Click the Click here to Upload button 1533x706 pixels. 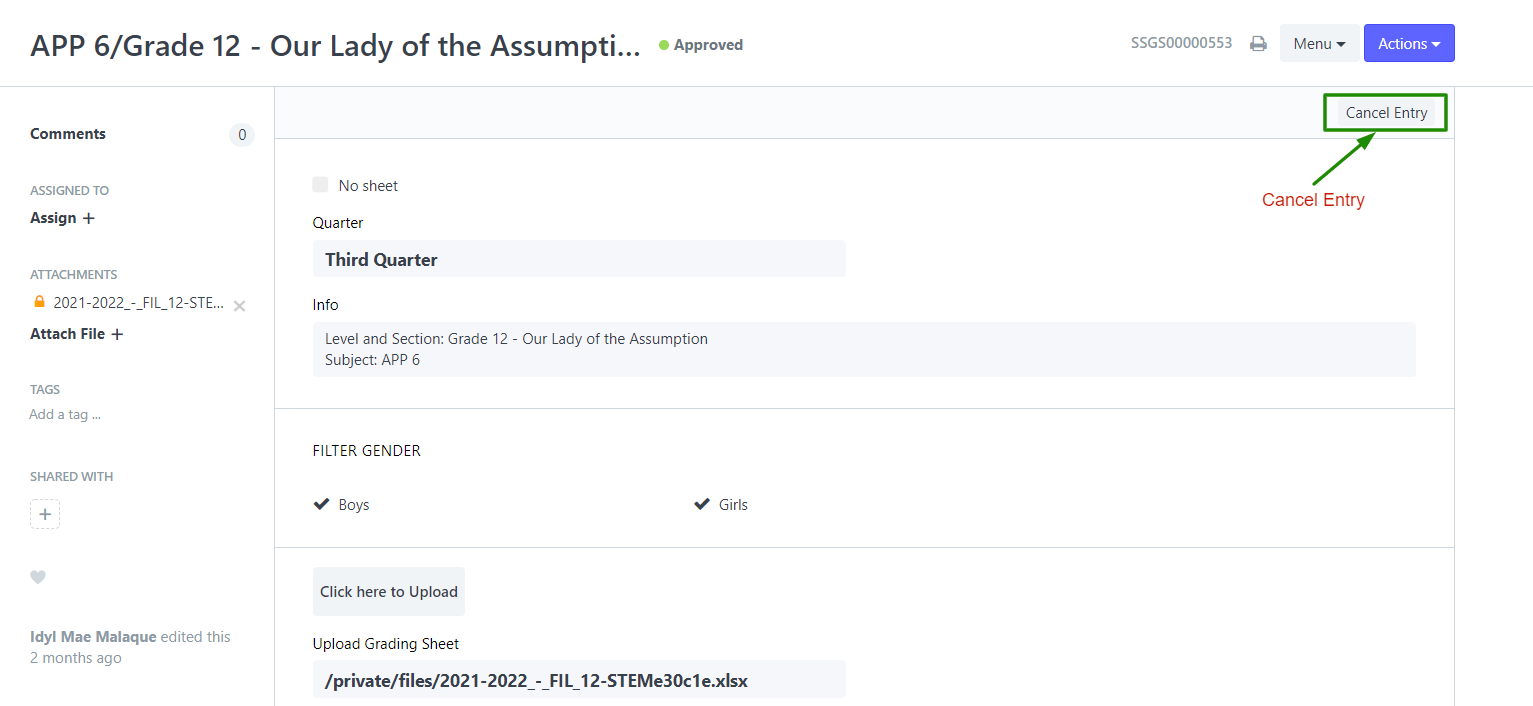tap(389, 591)
